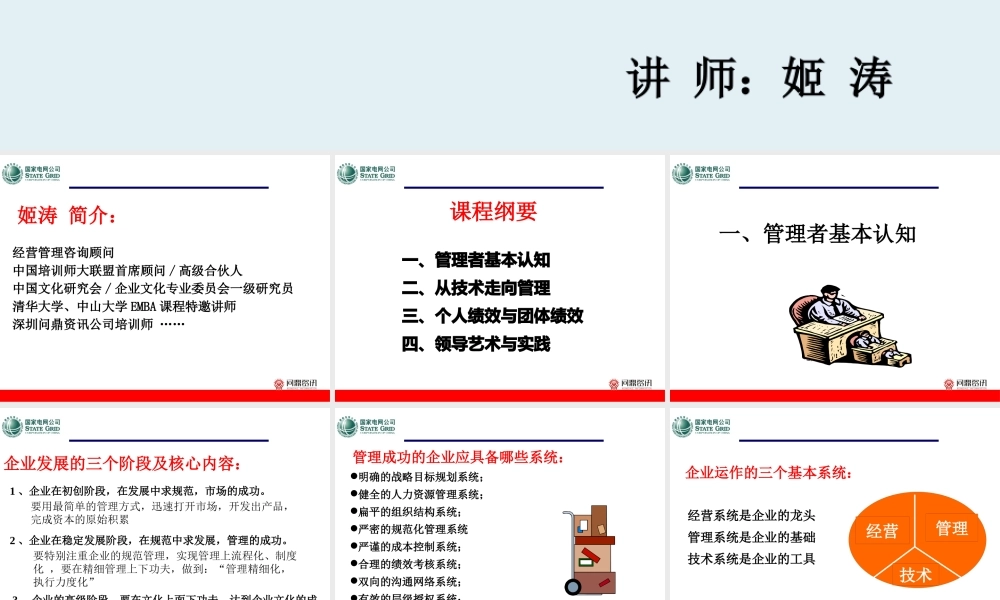Click the grey note 要特别注重企业的规范管理
Viewport: 1000px width, 600px height.
click(165, 569)
